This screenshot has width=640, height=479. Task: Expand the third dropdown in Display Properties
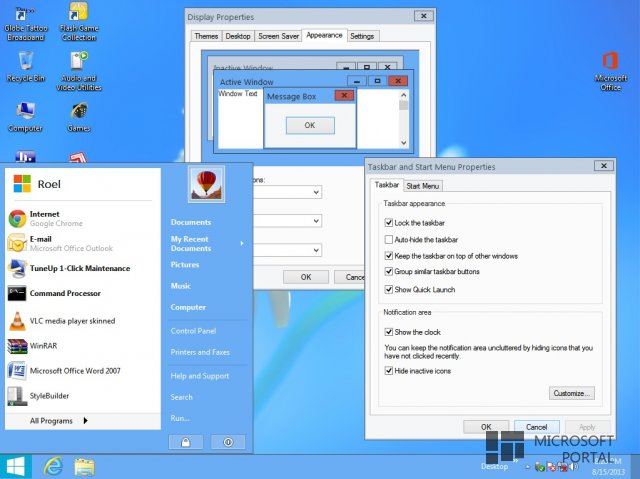tap(316, 250)
